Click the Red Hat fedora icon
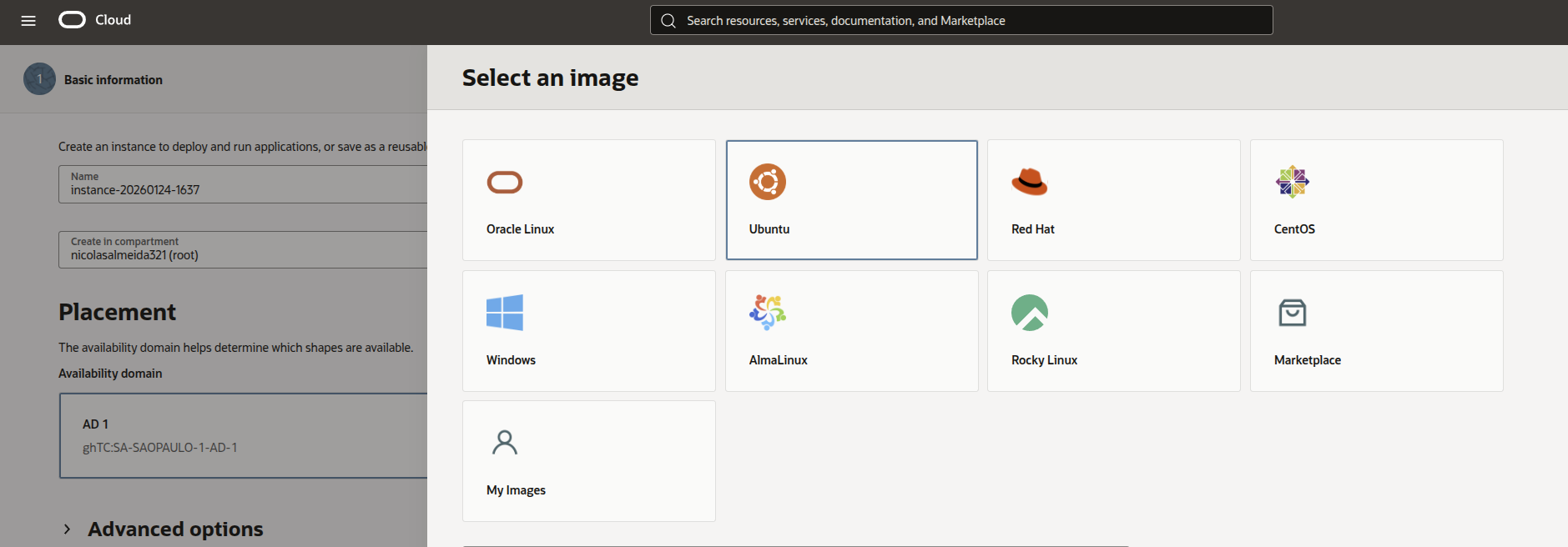 pyautogui.click(x=1030, y=182)
